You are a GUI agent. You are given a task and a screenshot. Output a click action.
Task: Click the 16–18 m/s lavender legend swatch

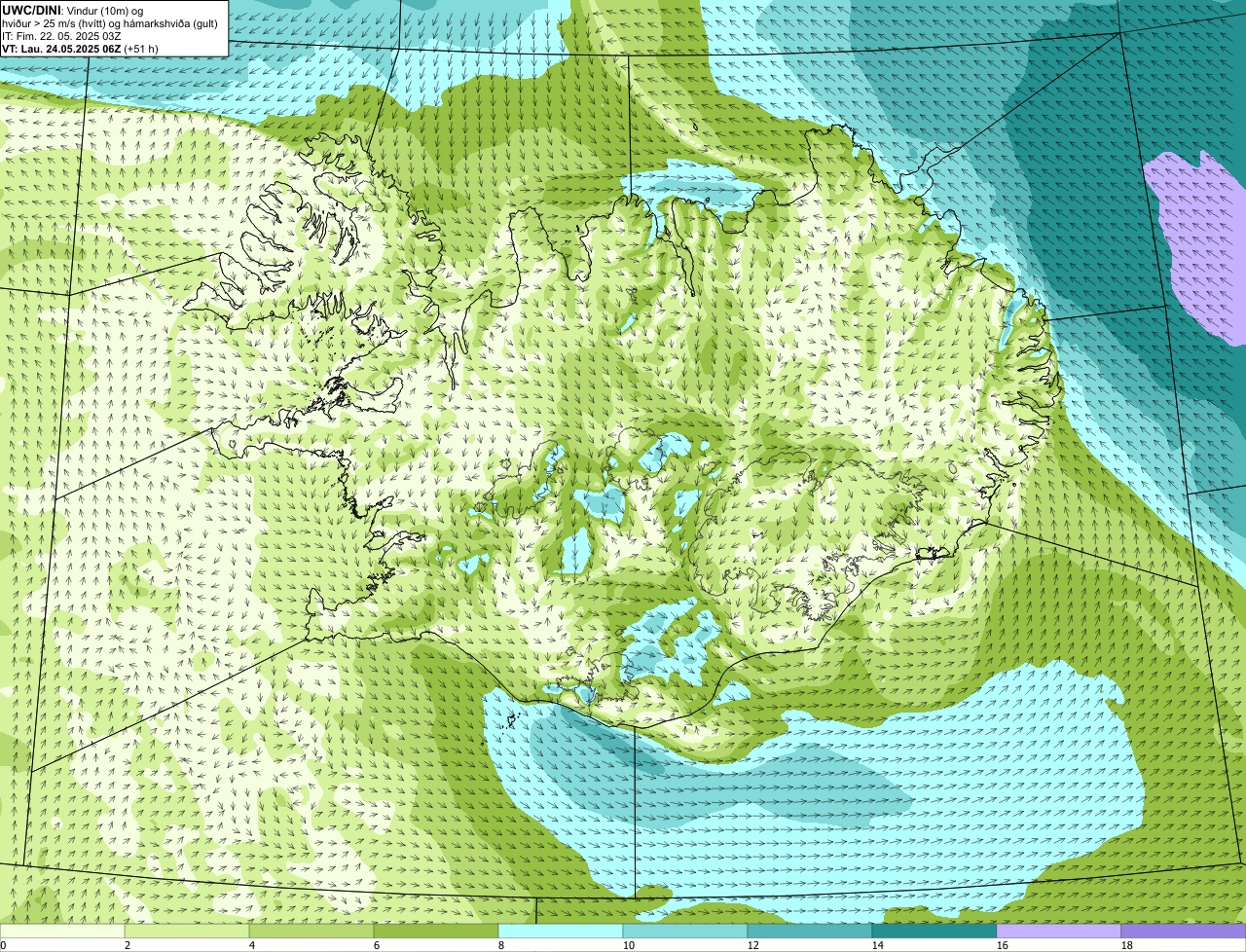(1059, 932)
